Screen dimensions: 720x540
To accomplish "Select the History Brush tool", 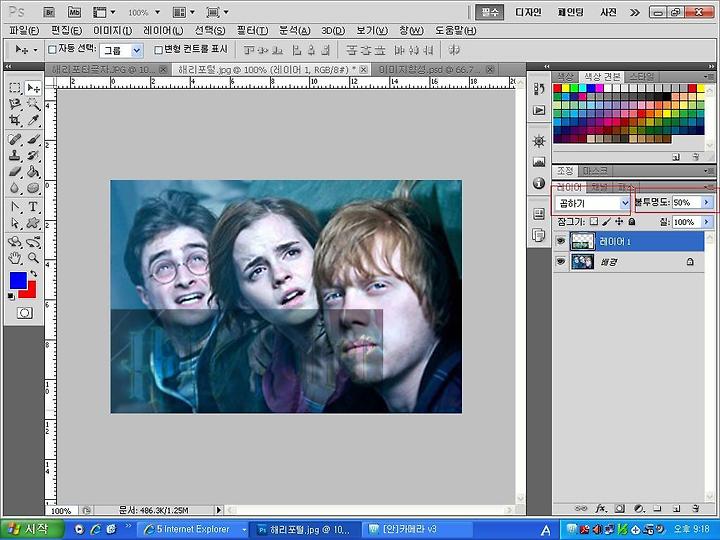I will point(33,155).
